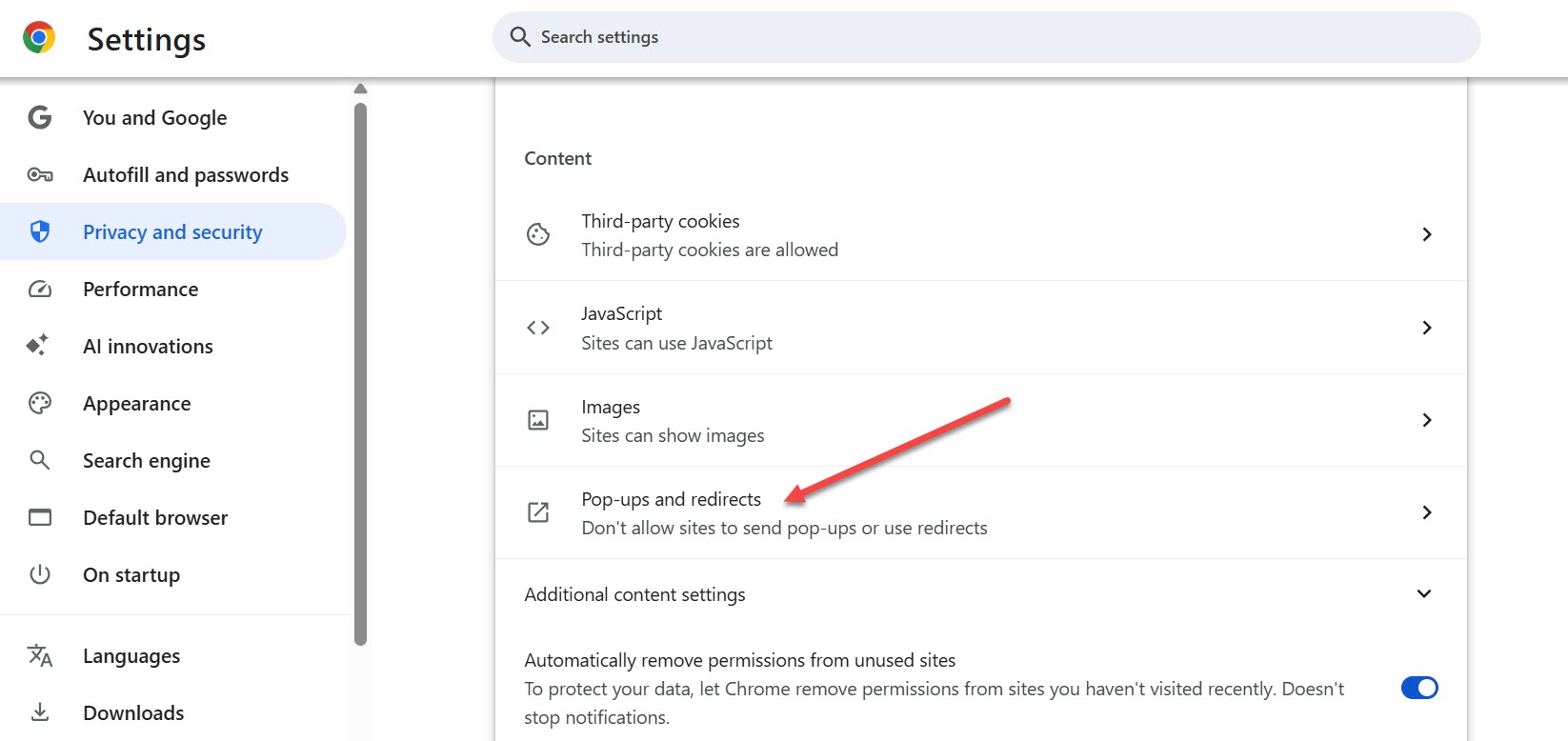Click the cookie icon for Third-party cookies
Image resolution: width=1568 pixels, height=741 pixels.
(538, 234)
